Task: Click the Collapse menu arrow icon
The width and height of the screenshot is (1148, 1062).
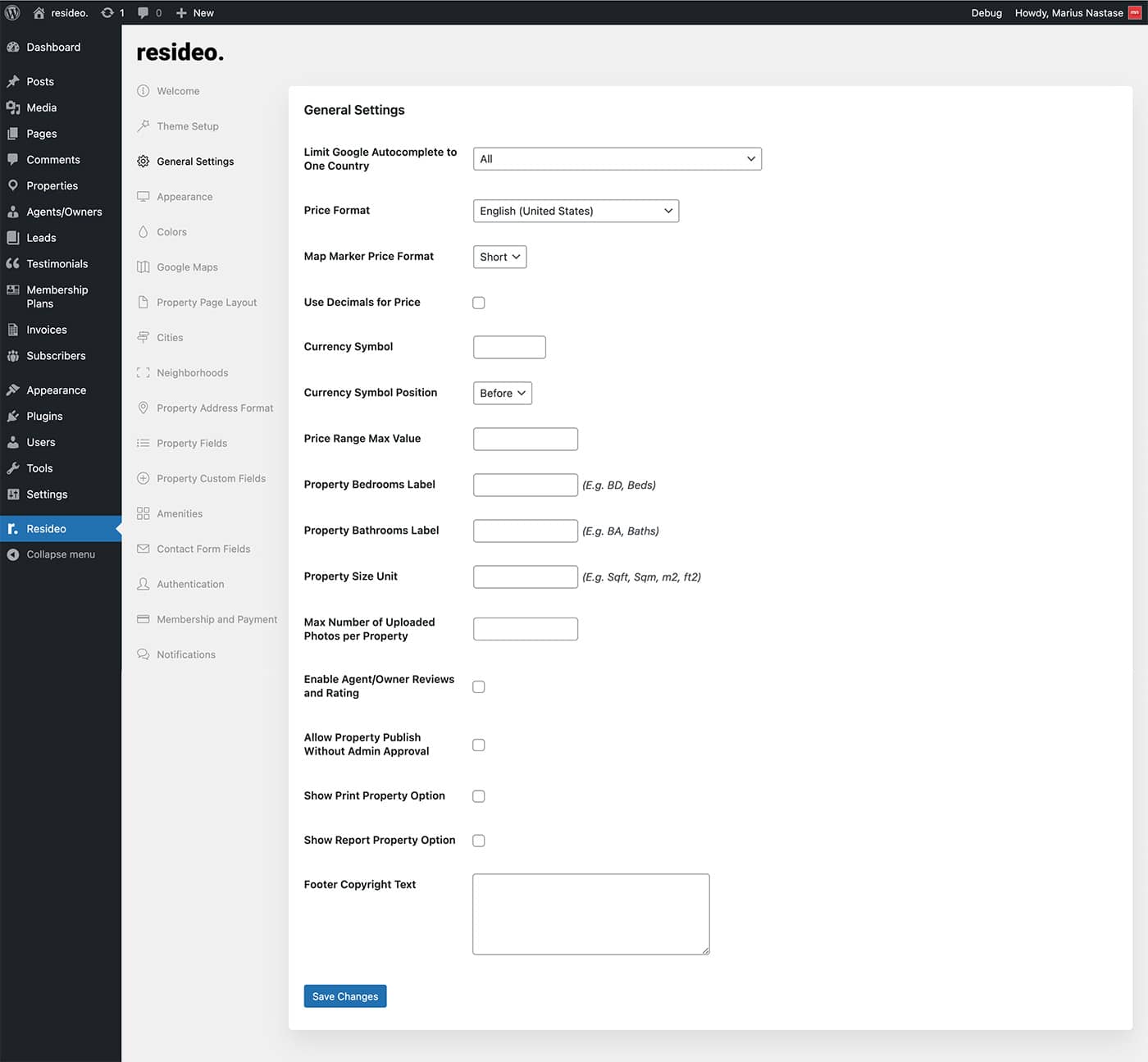Action: point(13,554)
